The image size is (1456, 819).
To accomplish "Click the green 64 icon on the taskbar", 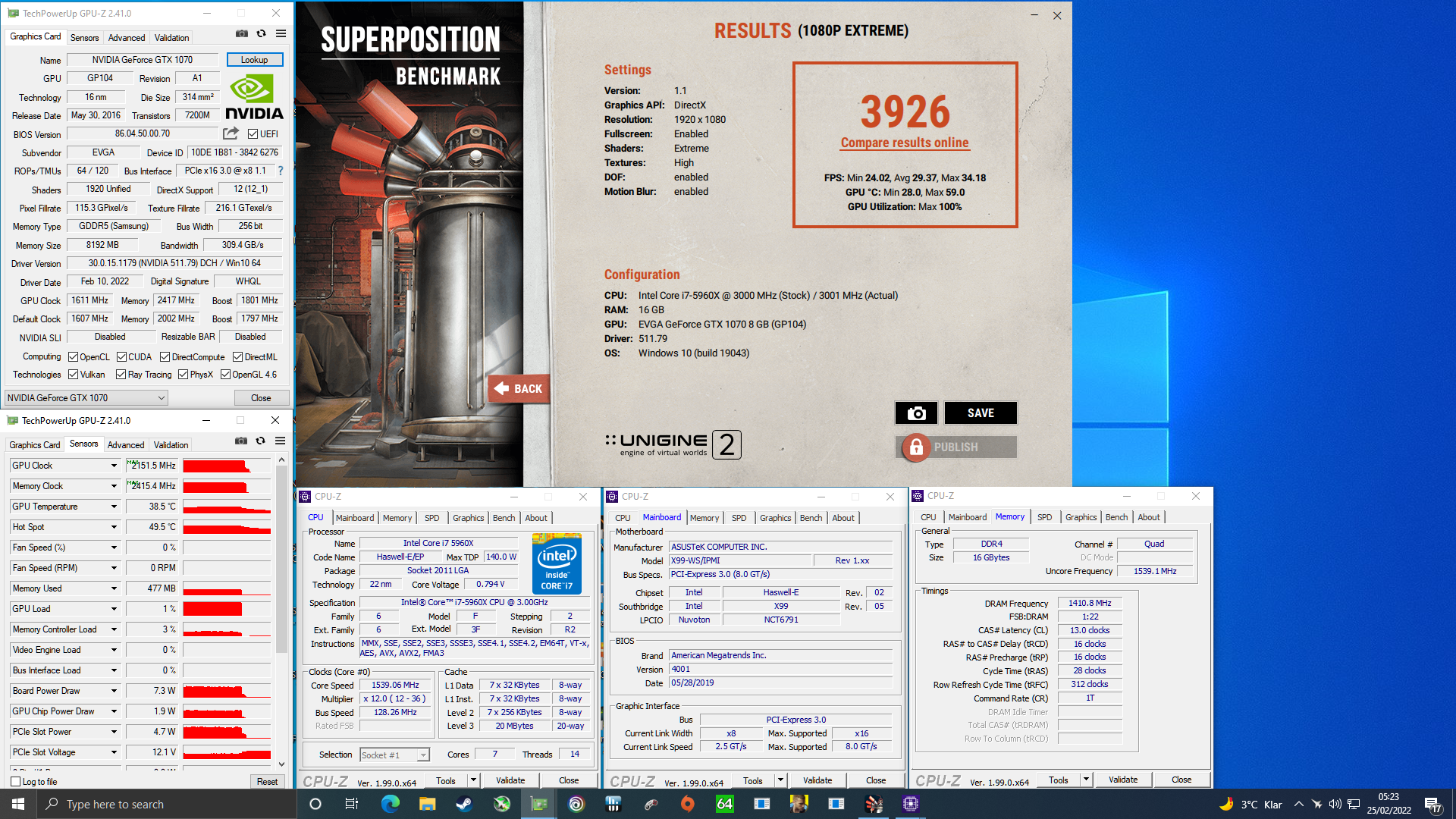I will point(725,804).
